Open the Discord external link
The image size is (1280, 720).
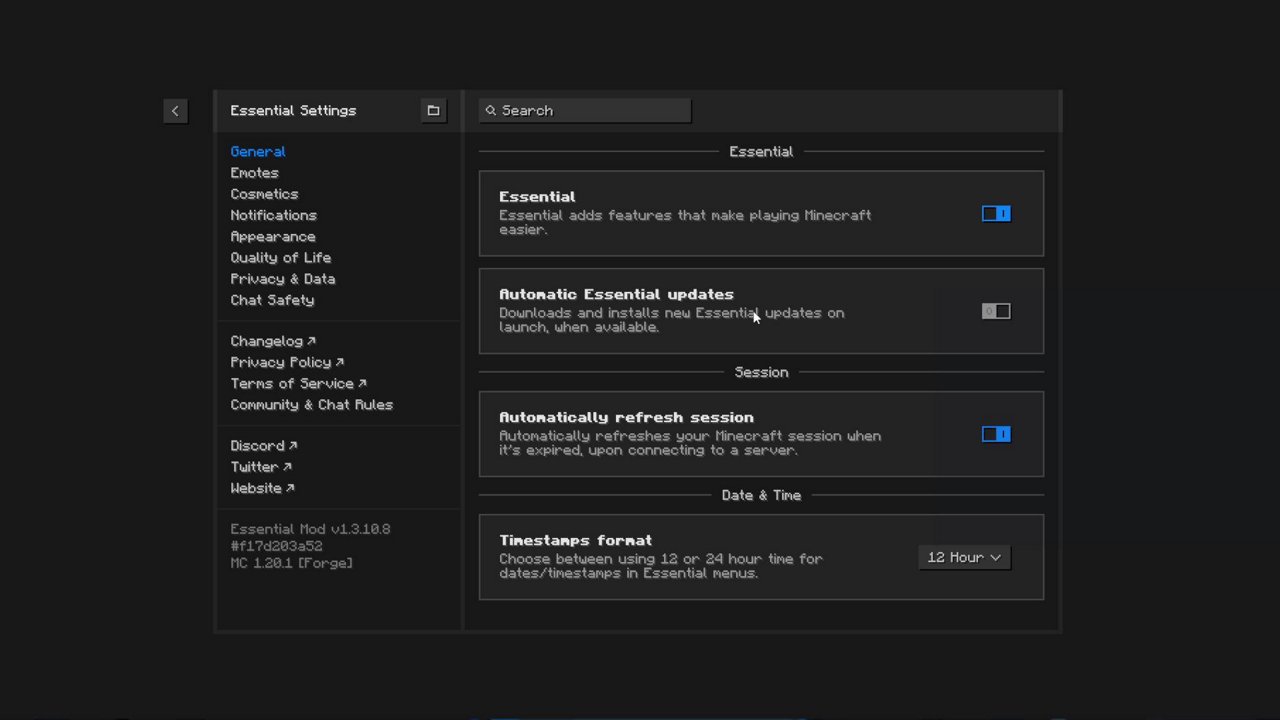point(263,446)
